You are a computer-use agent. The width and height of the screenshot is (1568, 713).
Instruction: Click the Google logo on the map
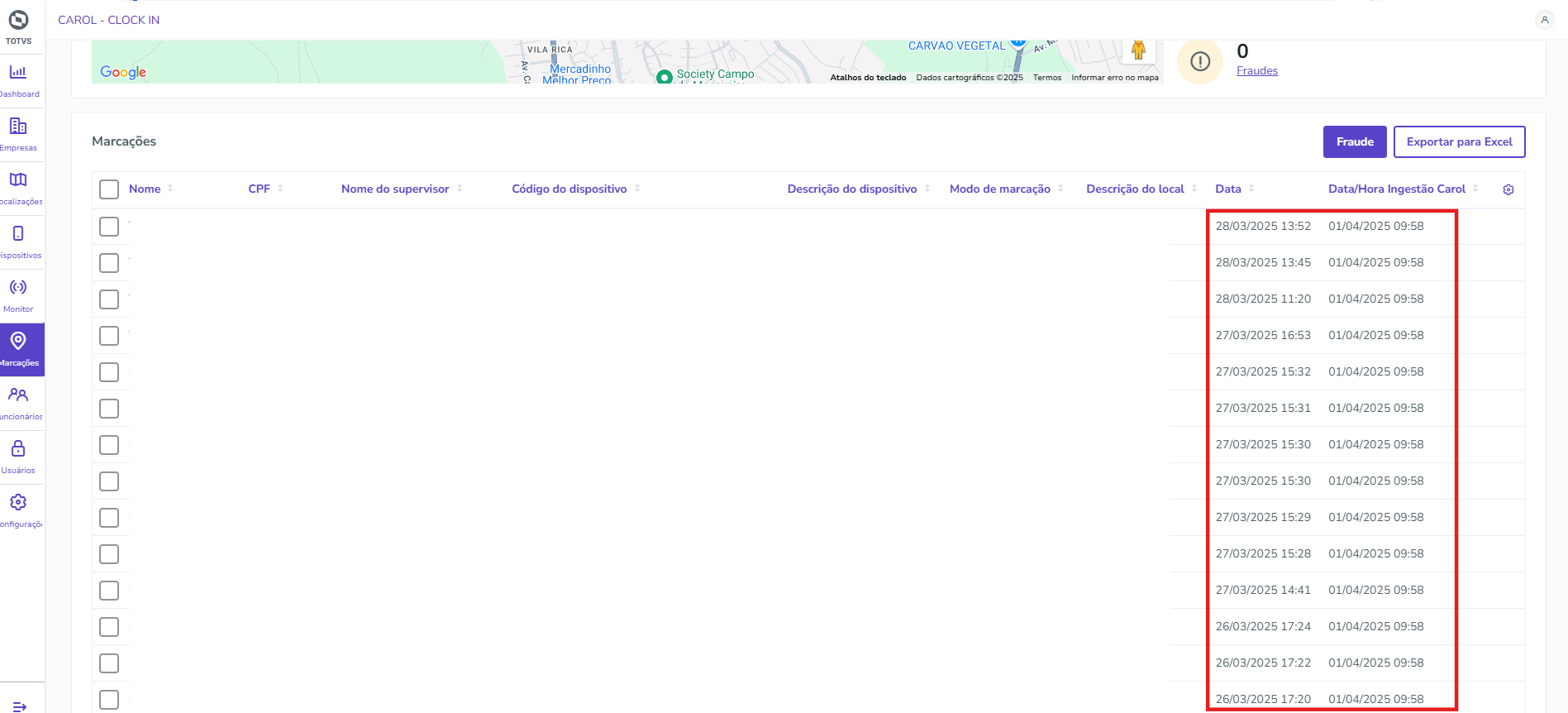pyautogui.click(x=123, y=72)
